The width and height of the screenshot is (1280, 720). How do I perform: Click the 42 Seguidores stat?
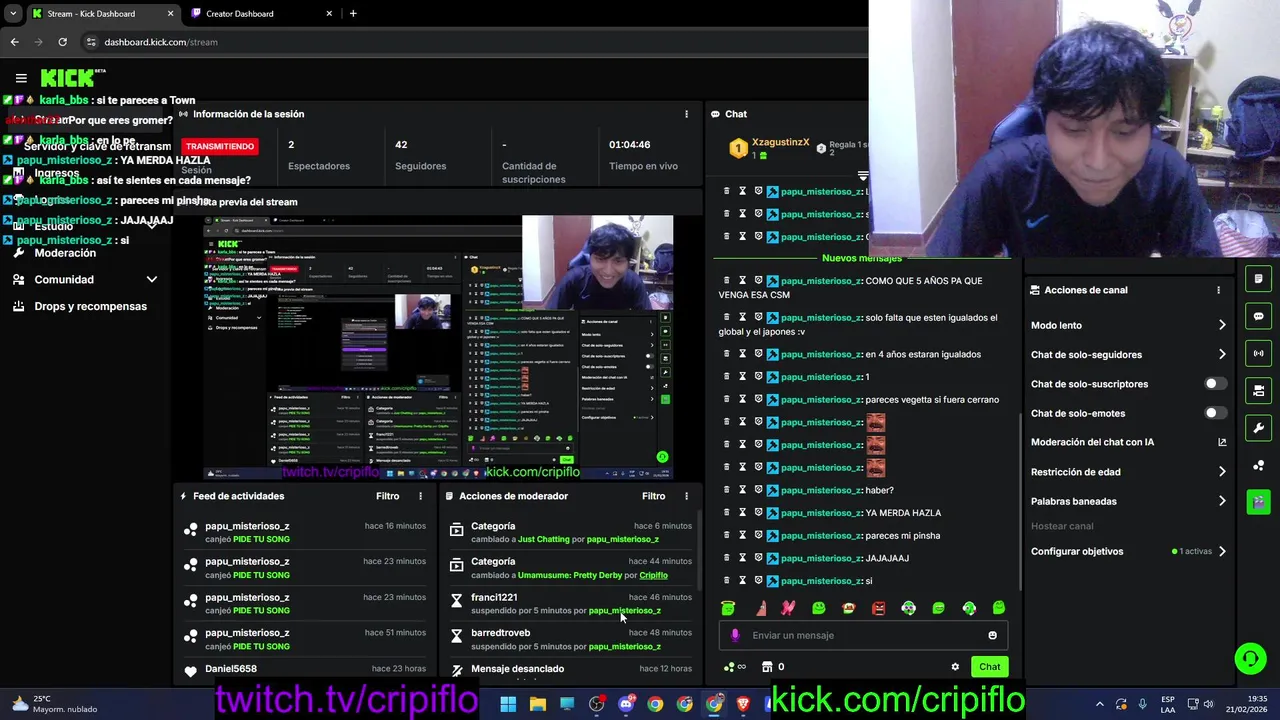pyautogui.click(x=420, y=155)
